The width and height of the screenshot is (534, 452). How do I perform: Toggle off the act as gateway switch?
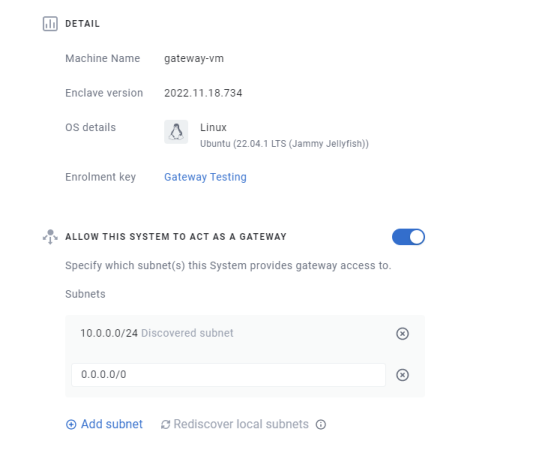(x=408, y=237)
